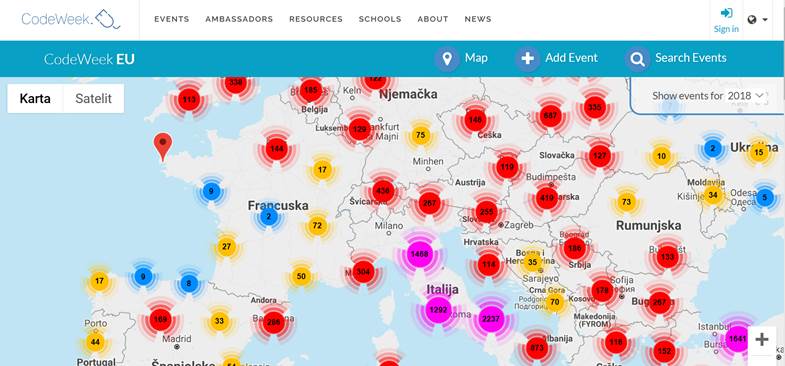This screenshot has width=785, height=366.
Task: Open the globe language dropdown
Action: (757, 20)
